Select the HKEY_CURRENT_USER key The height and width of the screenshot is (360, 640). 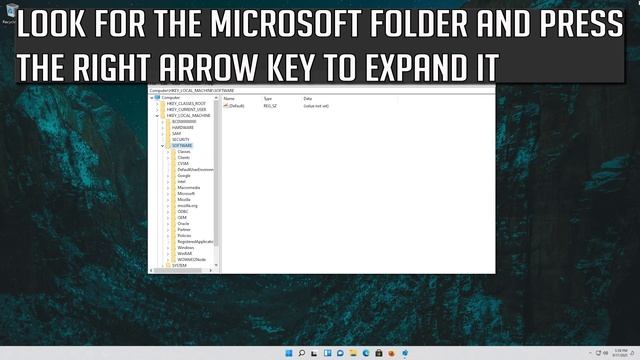pos(187,110)
